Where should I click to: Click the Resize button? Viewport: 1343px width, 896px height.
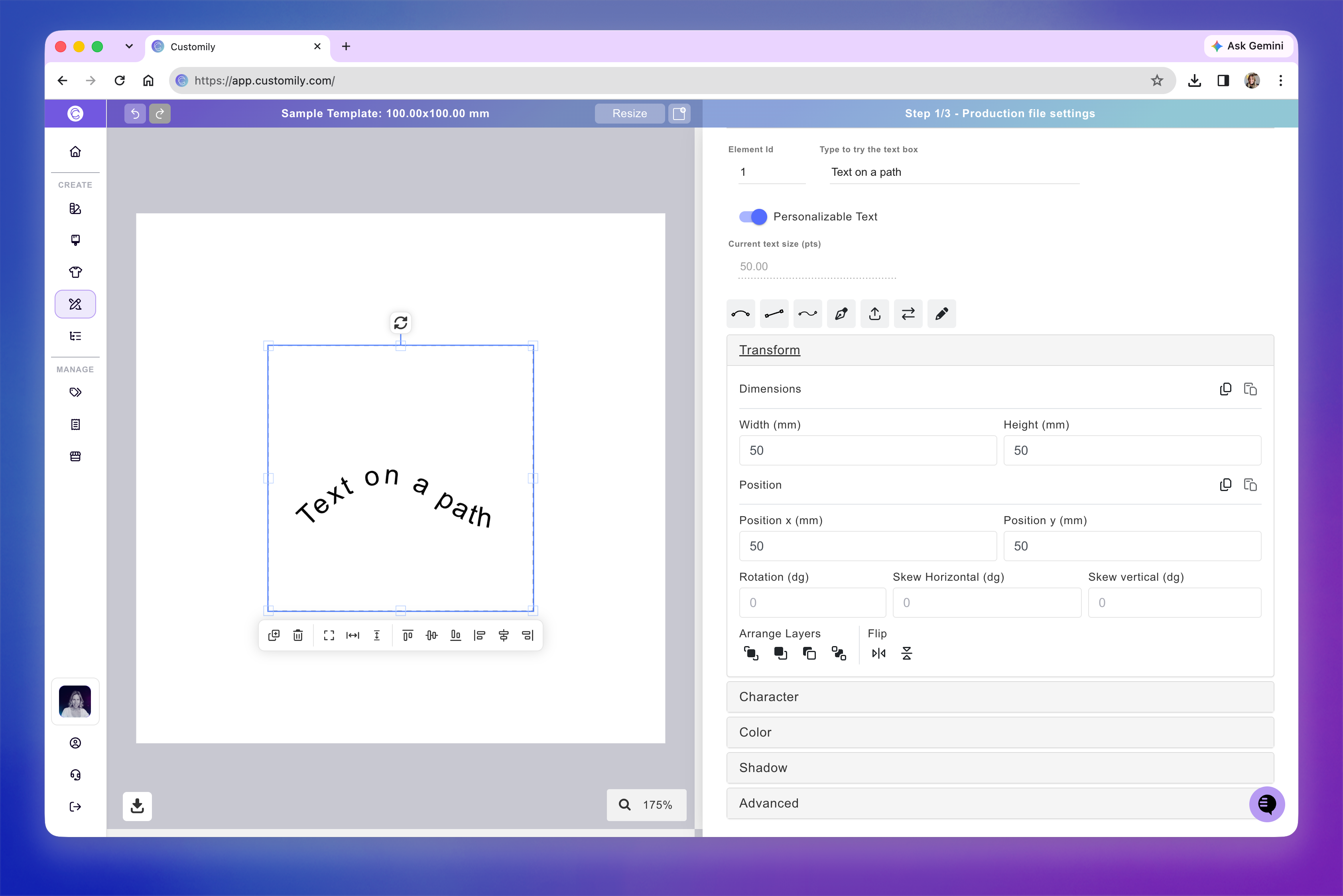[x=630, y=113]
